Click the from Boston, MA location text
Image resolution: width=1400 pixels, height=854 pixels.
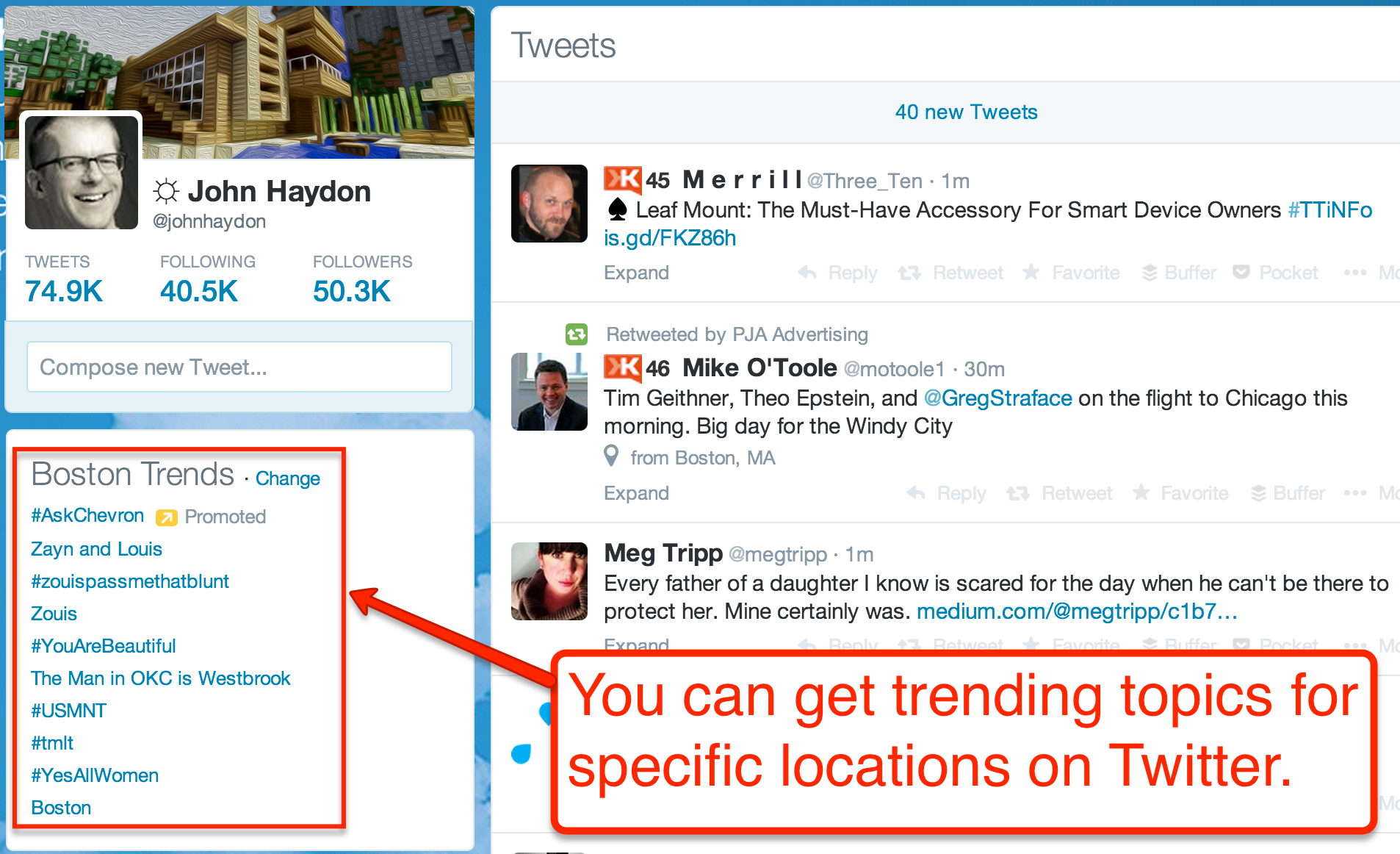(x=703, y=458)
